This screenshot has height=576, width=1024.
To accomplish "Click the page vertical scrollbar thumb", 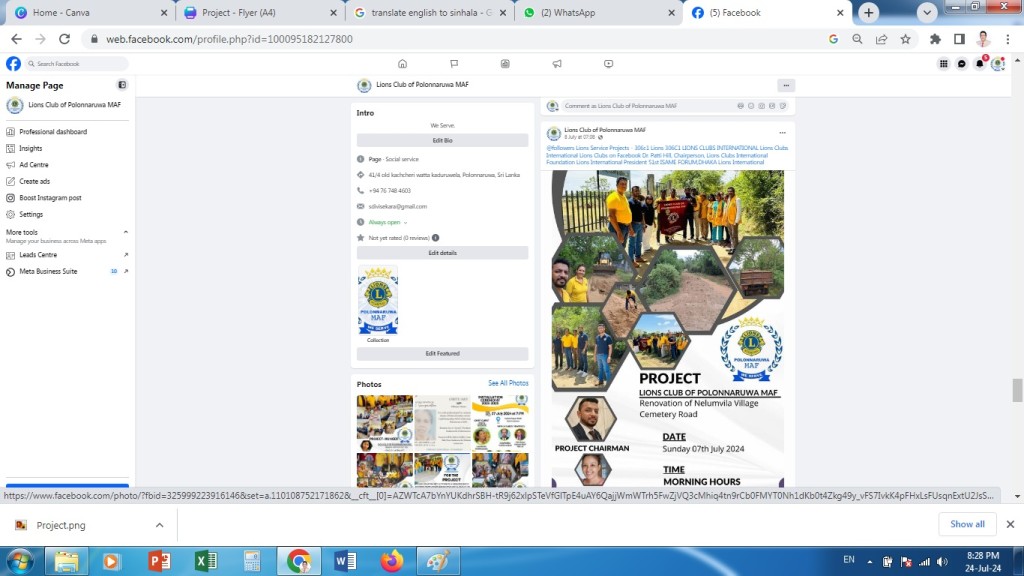I will [x=1017, y=391].
